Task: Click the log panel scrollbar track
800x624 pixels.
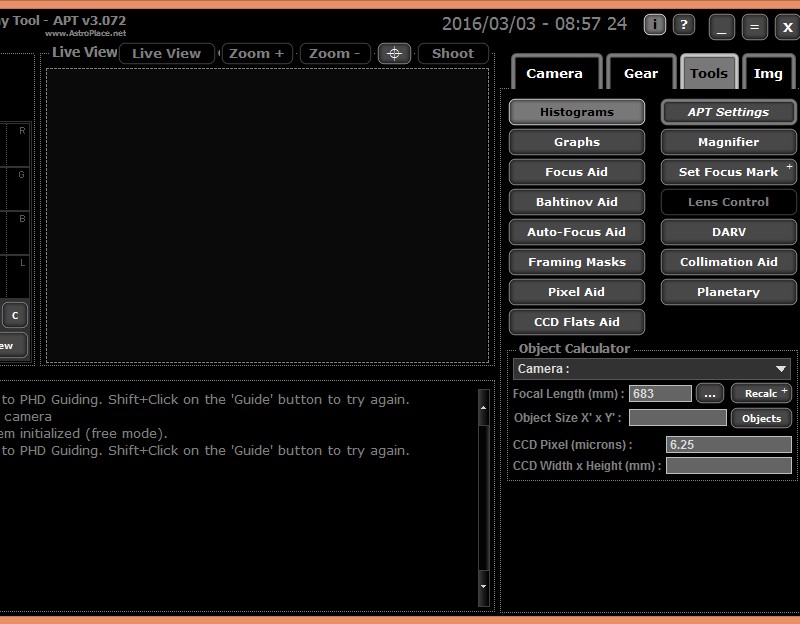Action: pyautogui.click(x=483, y=497)
